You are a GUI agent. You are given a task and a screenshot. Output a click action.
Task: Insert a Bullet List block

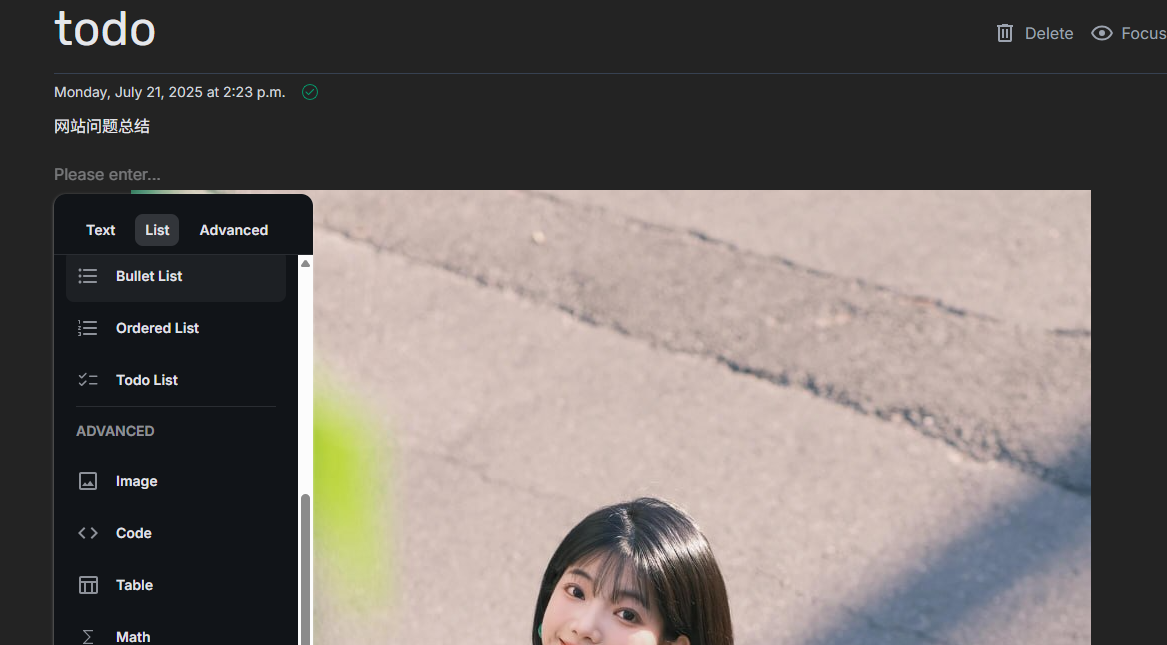[x=176, y=276]
